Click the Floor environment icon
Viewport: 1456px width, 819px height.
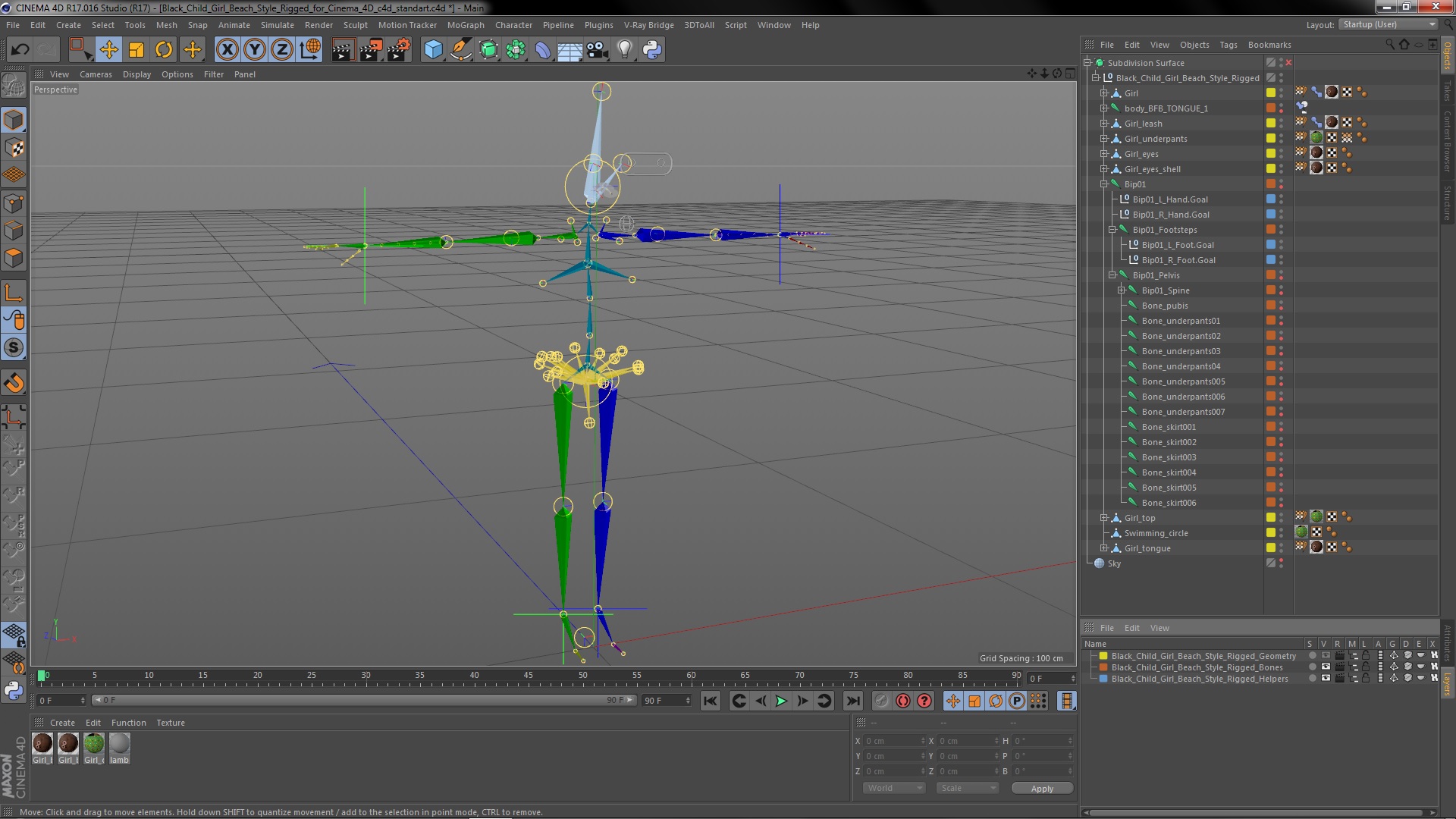pos(570,51)
